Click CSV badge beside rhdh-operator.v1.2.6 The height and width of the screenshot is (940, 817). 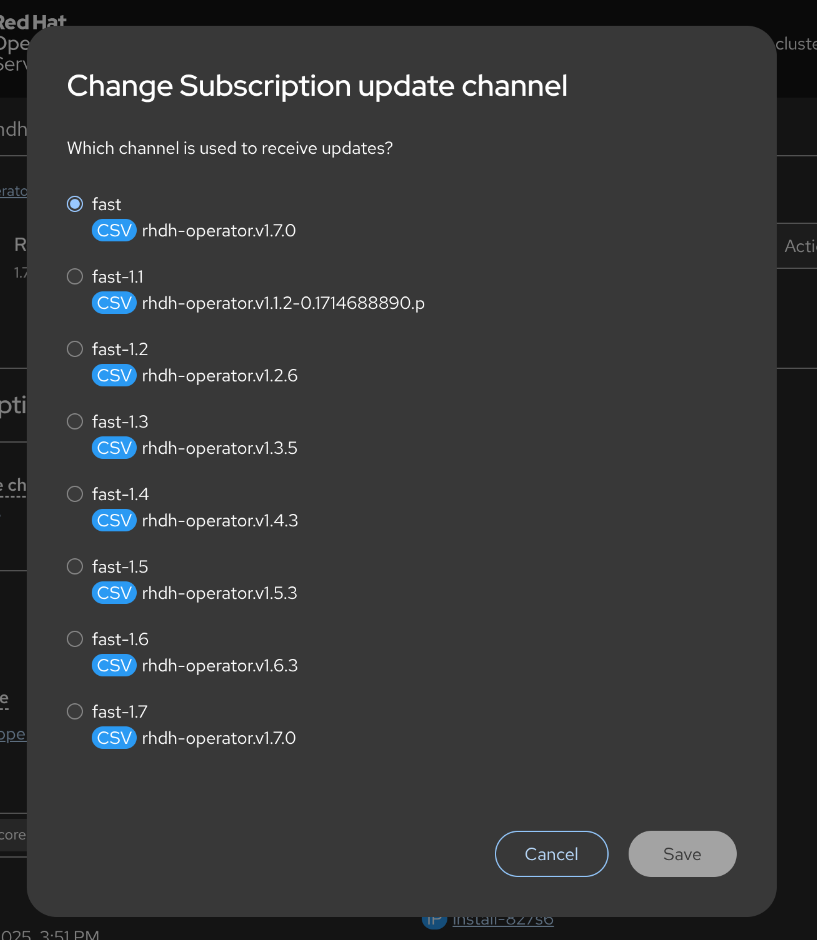point(114,376)
